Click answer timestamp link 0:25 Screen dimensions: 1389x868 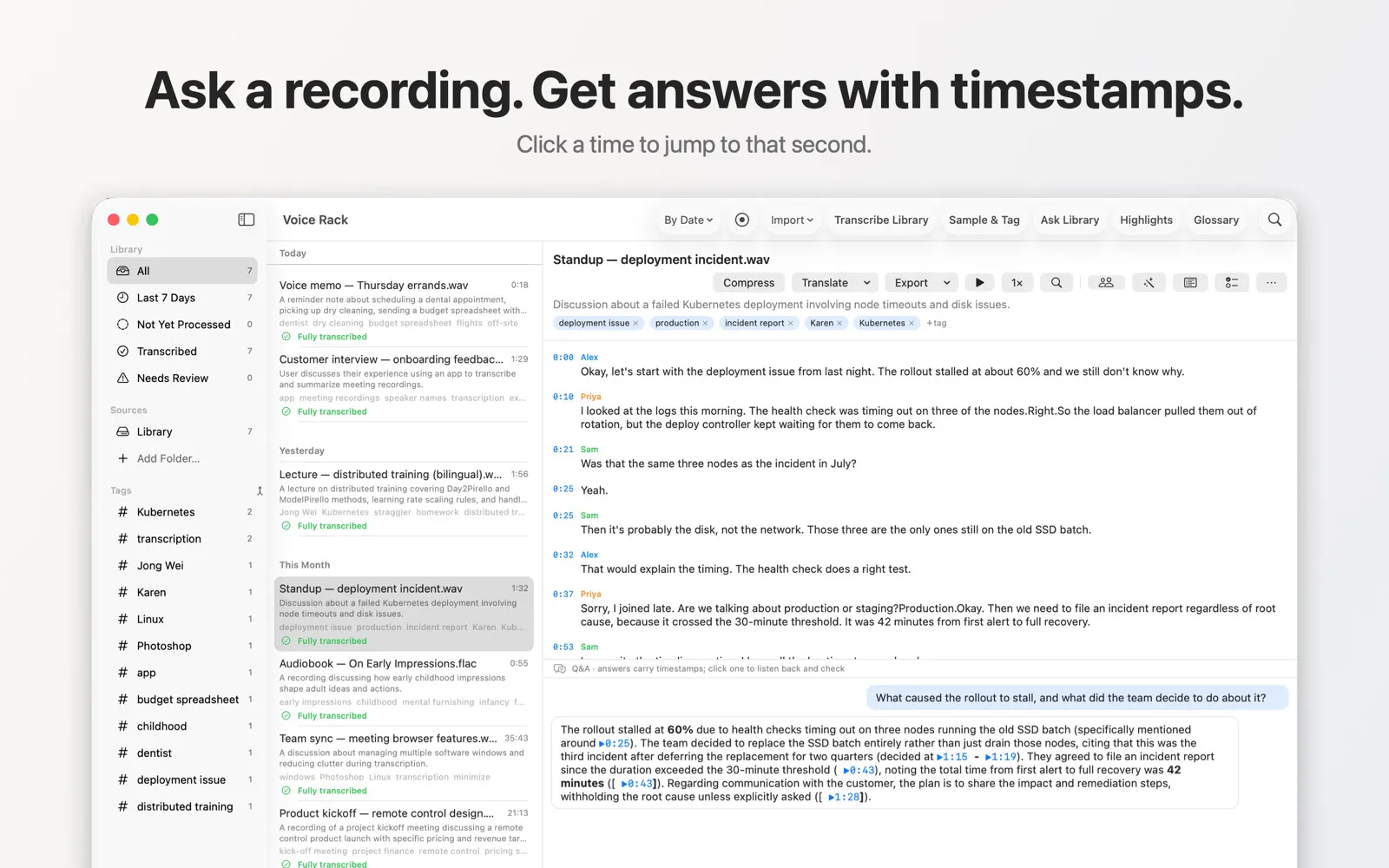click(x=615, y=743)
